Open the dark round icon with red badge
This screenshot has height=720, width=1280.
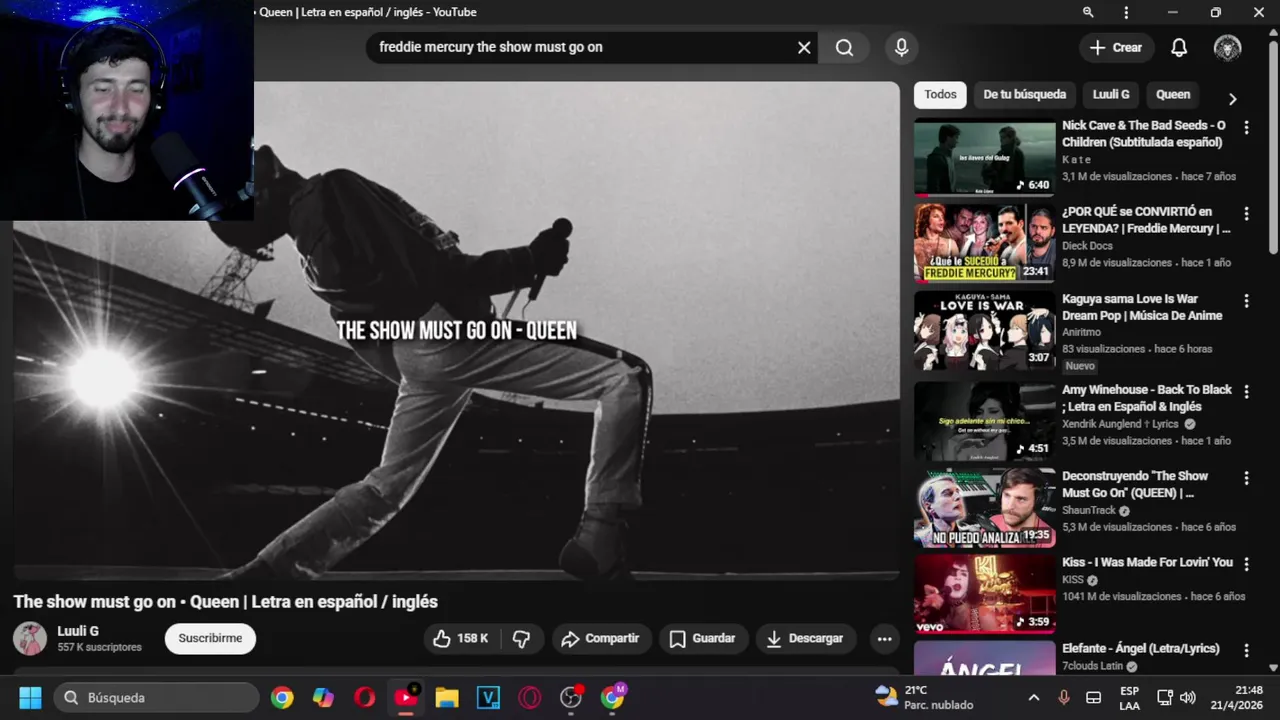coord(571,697)
